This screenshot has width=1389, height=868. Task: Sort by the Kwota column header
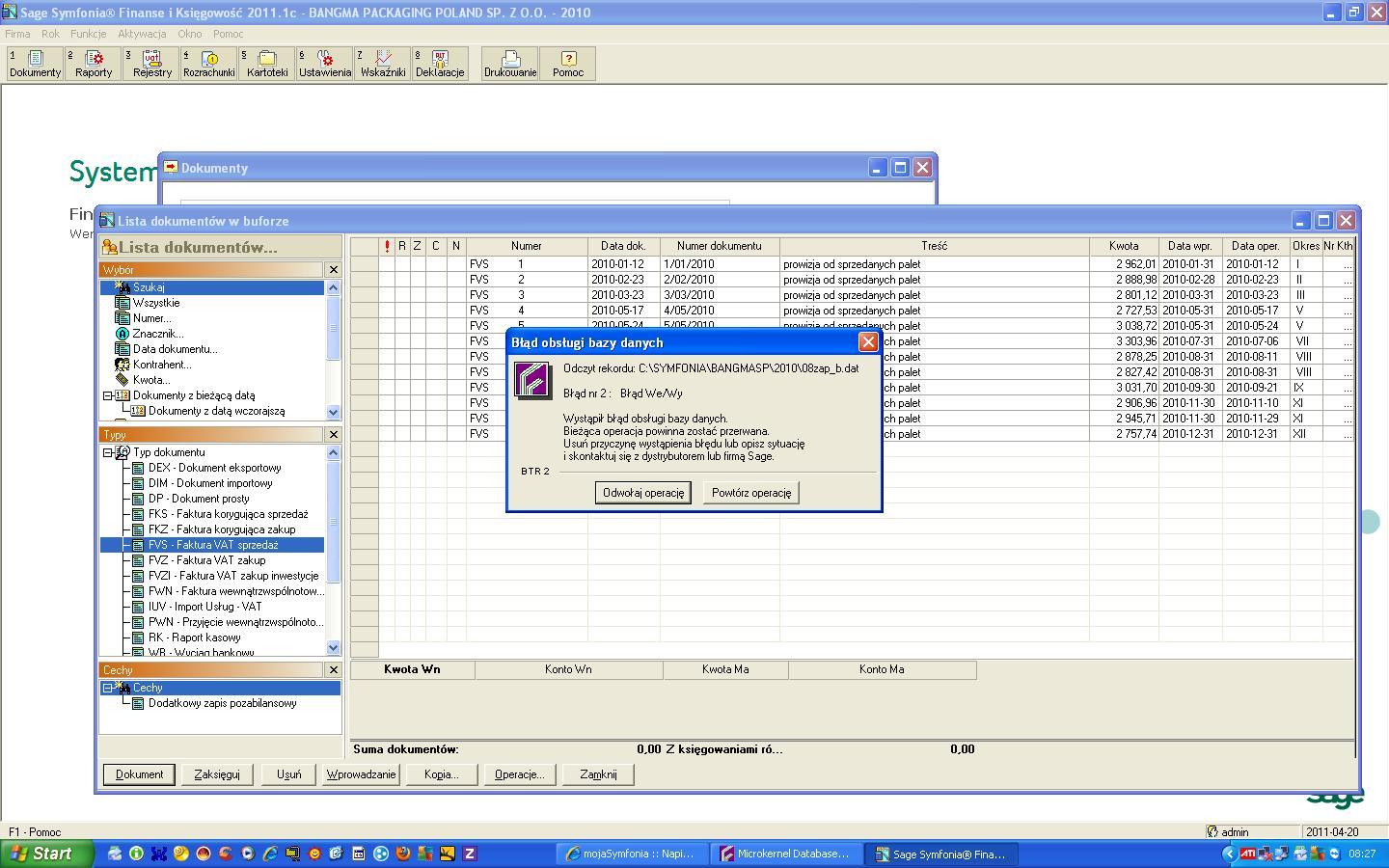[x=1124, y=246]
